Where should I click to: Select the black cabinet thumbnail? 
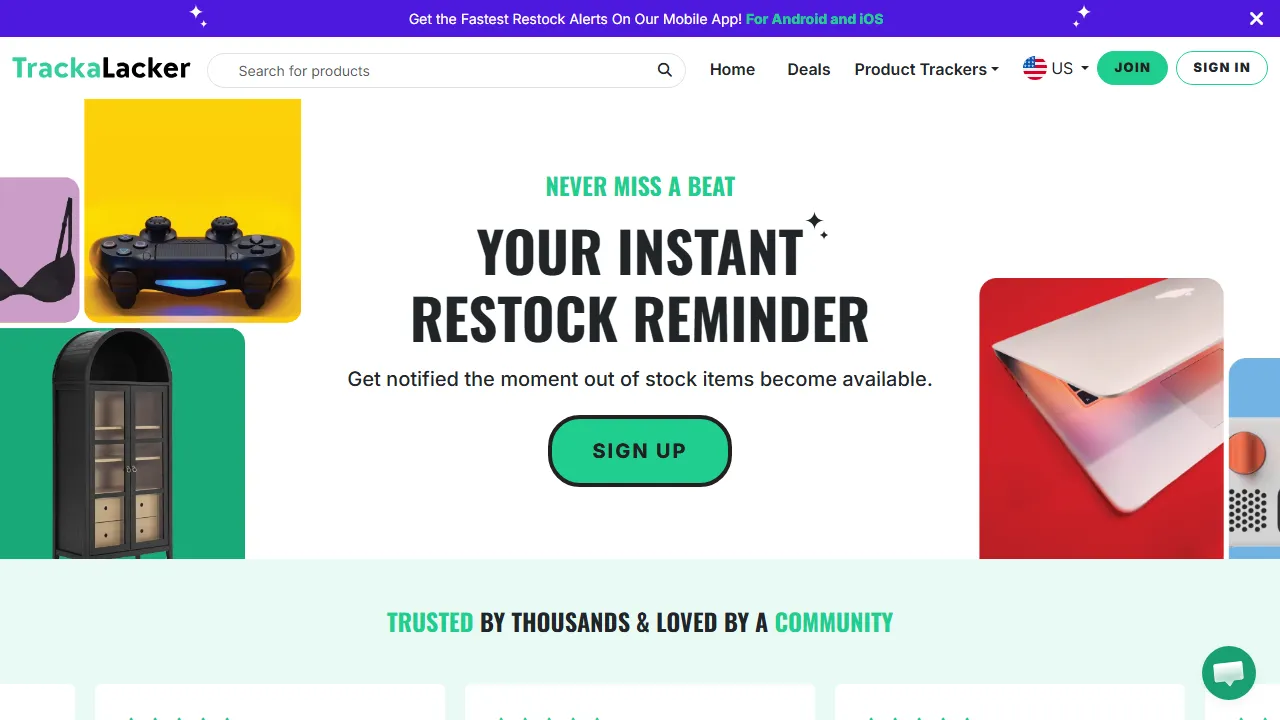[x=122, y=443]
